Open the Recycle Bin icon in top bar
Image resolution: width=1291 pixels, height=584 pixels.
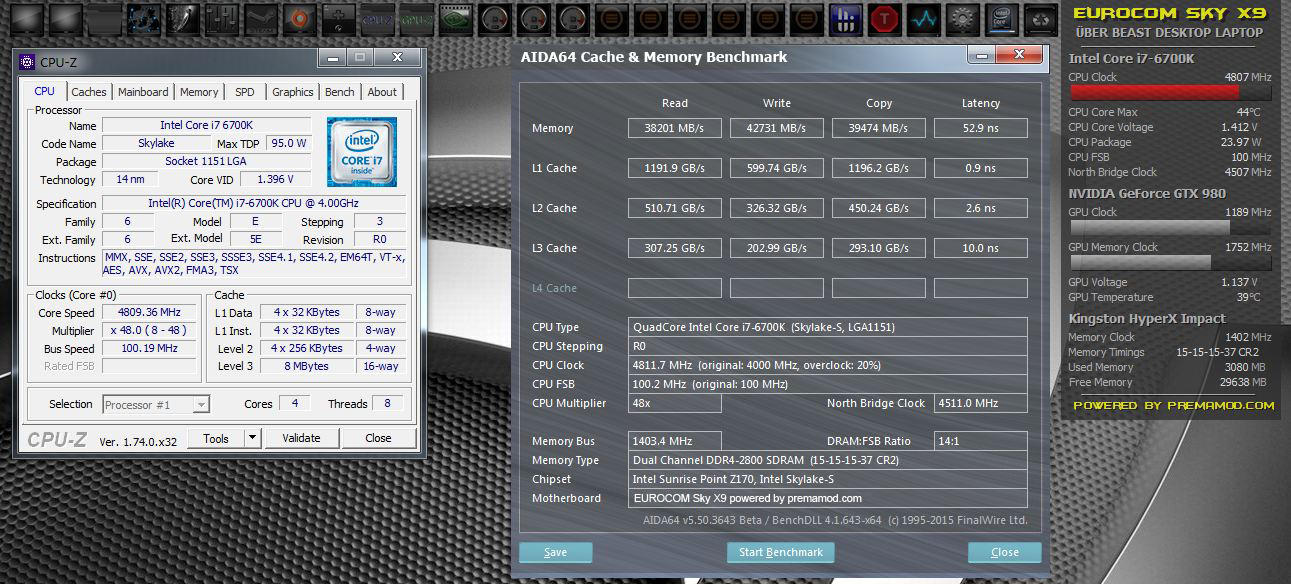pyautogui.click(x=1040, y=17)
